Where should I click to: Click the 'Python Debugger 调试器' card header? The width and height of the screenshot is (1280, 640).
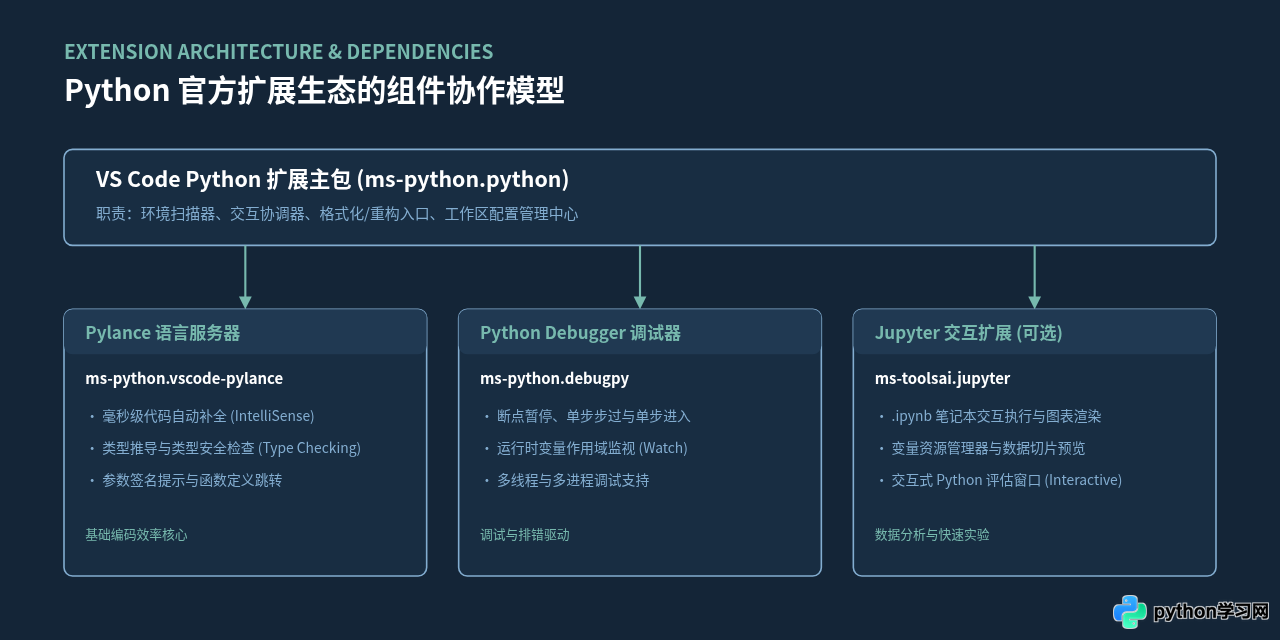(640, 333)
